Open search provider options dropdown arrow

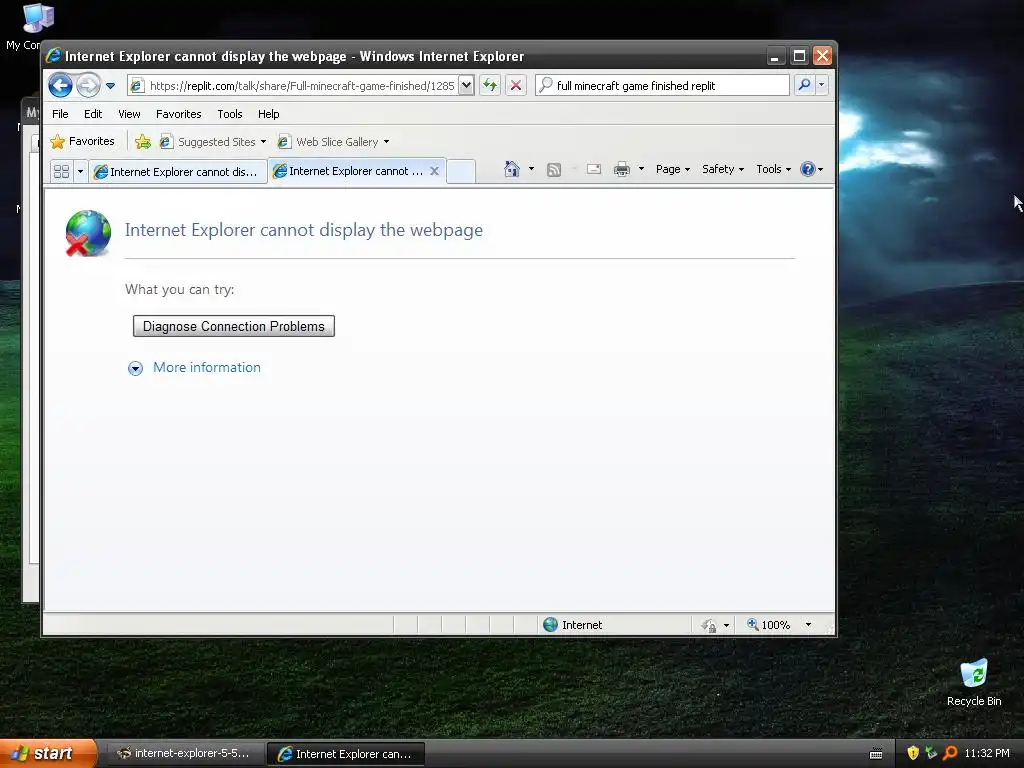[822, 86]
